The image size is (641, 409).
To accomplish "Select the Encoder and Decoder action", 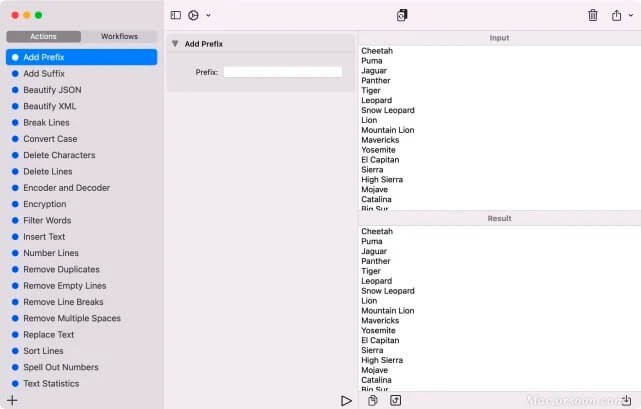I will coord(81,188).
